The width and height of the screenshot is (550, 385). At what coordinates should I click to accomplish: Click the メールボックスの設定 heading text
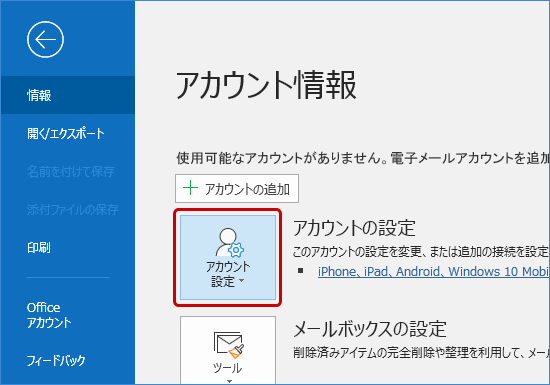(370, 329)
